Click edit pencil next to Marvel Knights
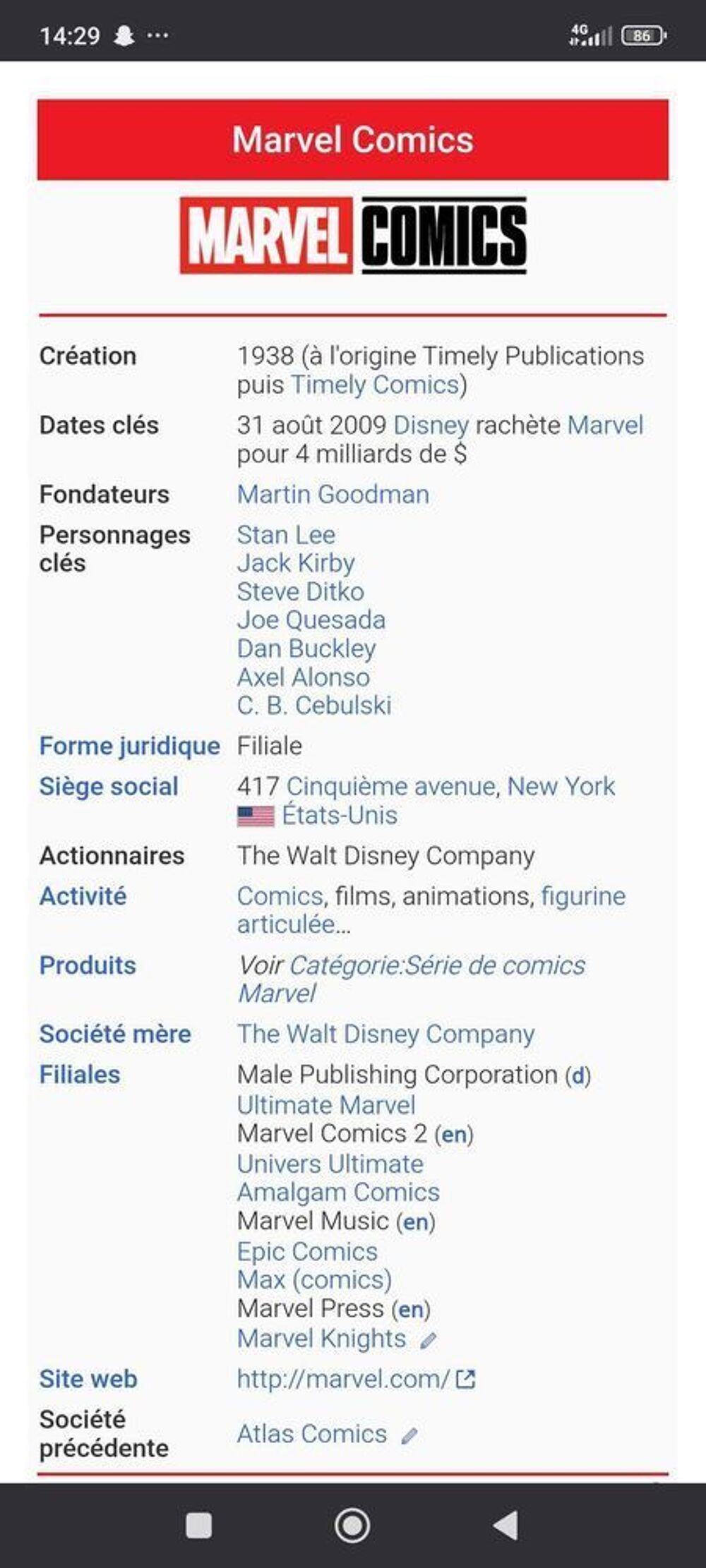 click(x=428, y=1340)
